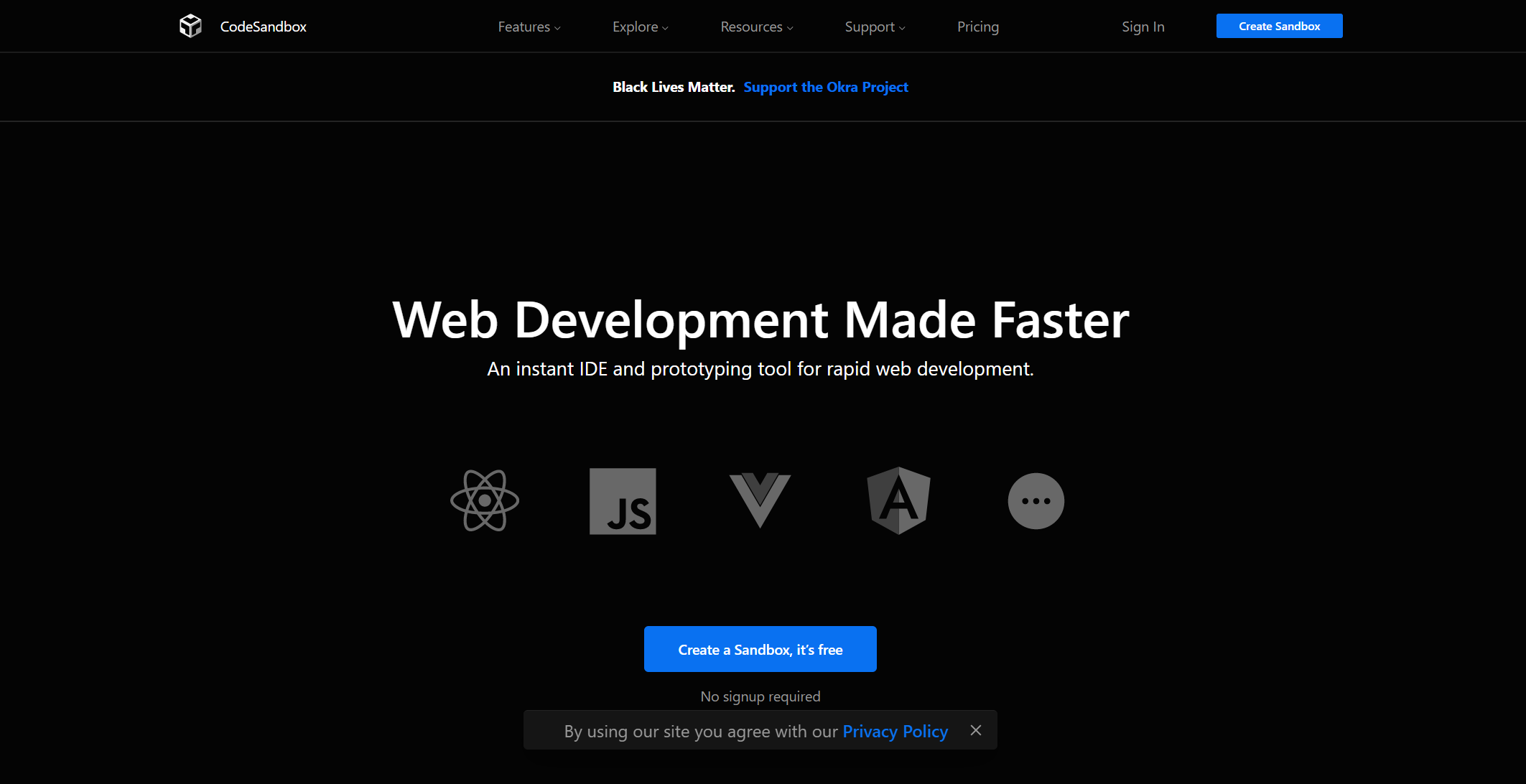Select the Angular shield icon

[x=898, y=500]
